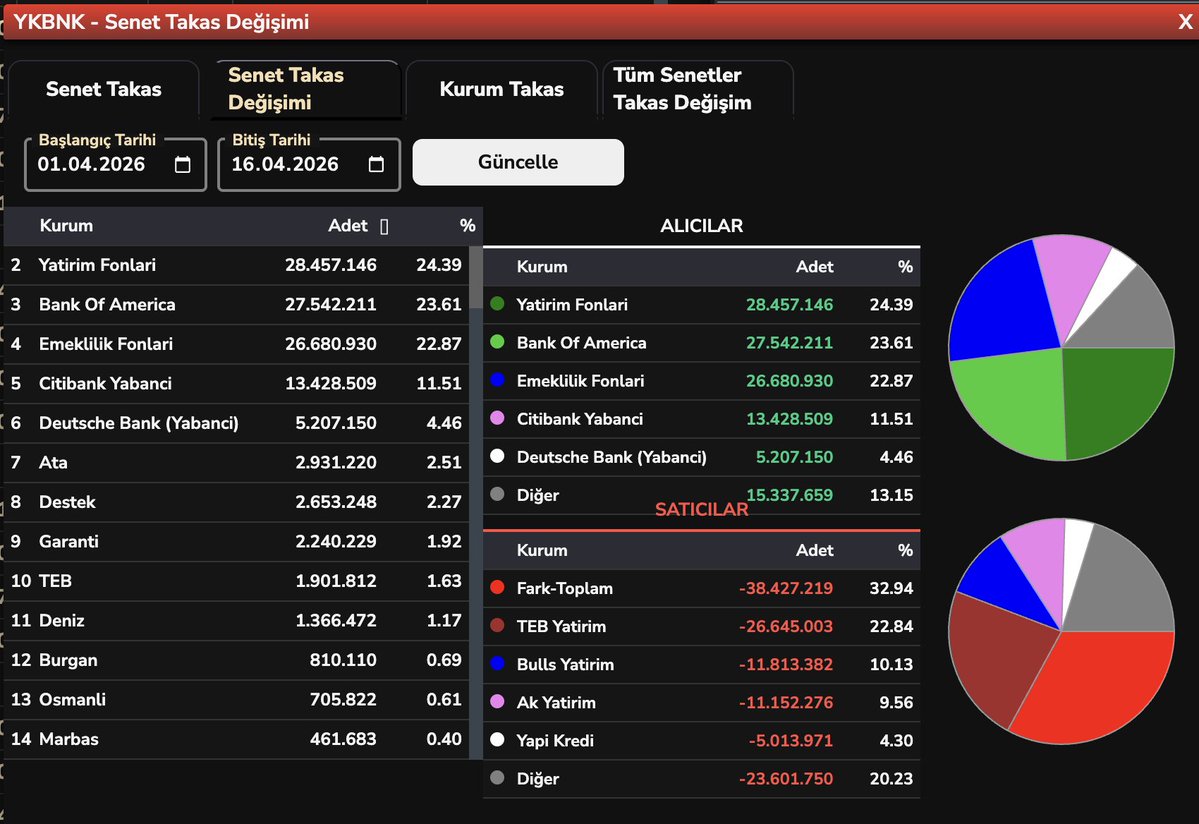Image resolution: width=1199 pixels, height=824 pixels.
Task: Click the -26.645.003 TEB Yatirim value
Action: (785, 627)
